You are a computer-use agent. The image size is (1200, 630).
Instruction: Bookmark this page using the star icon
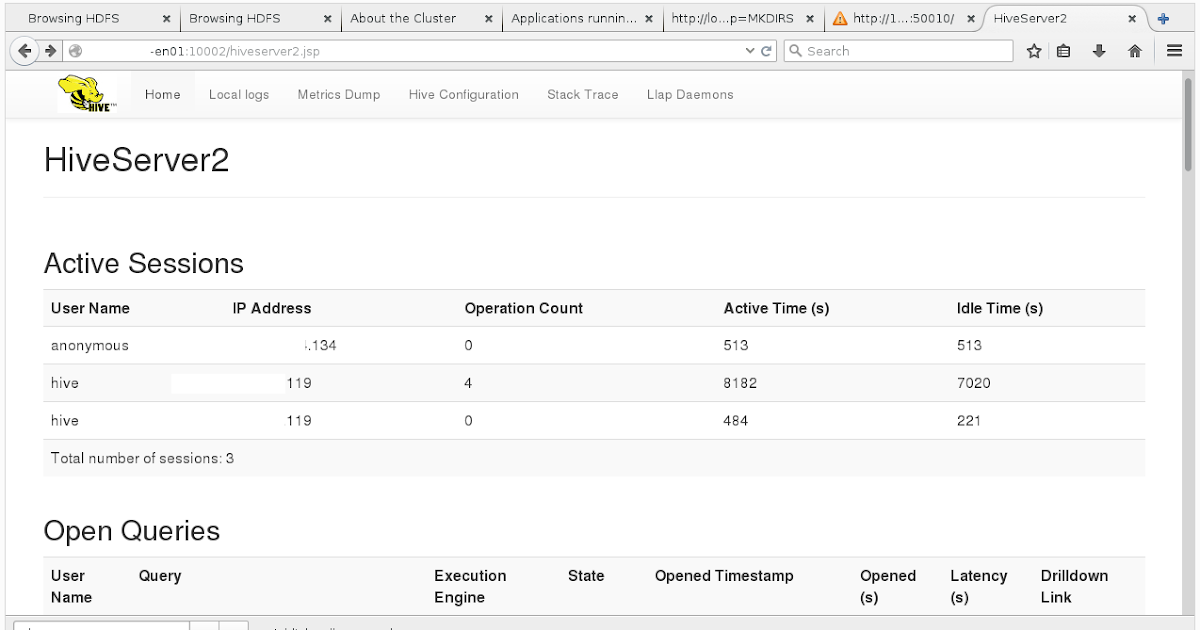coord(1034,50)
